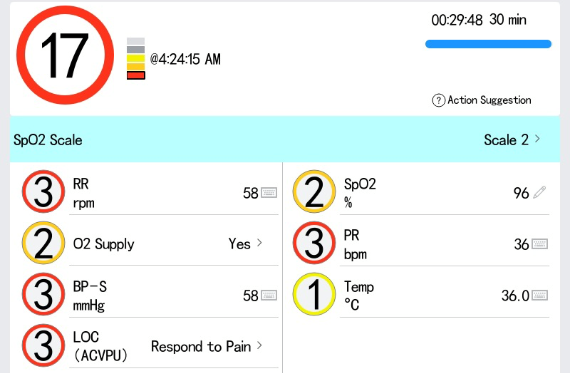570x373 pixels.
Task: Click the keyboard icon beside BP-S value
Action: (x=269, y=295)
